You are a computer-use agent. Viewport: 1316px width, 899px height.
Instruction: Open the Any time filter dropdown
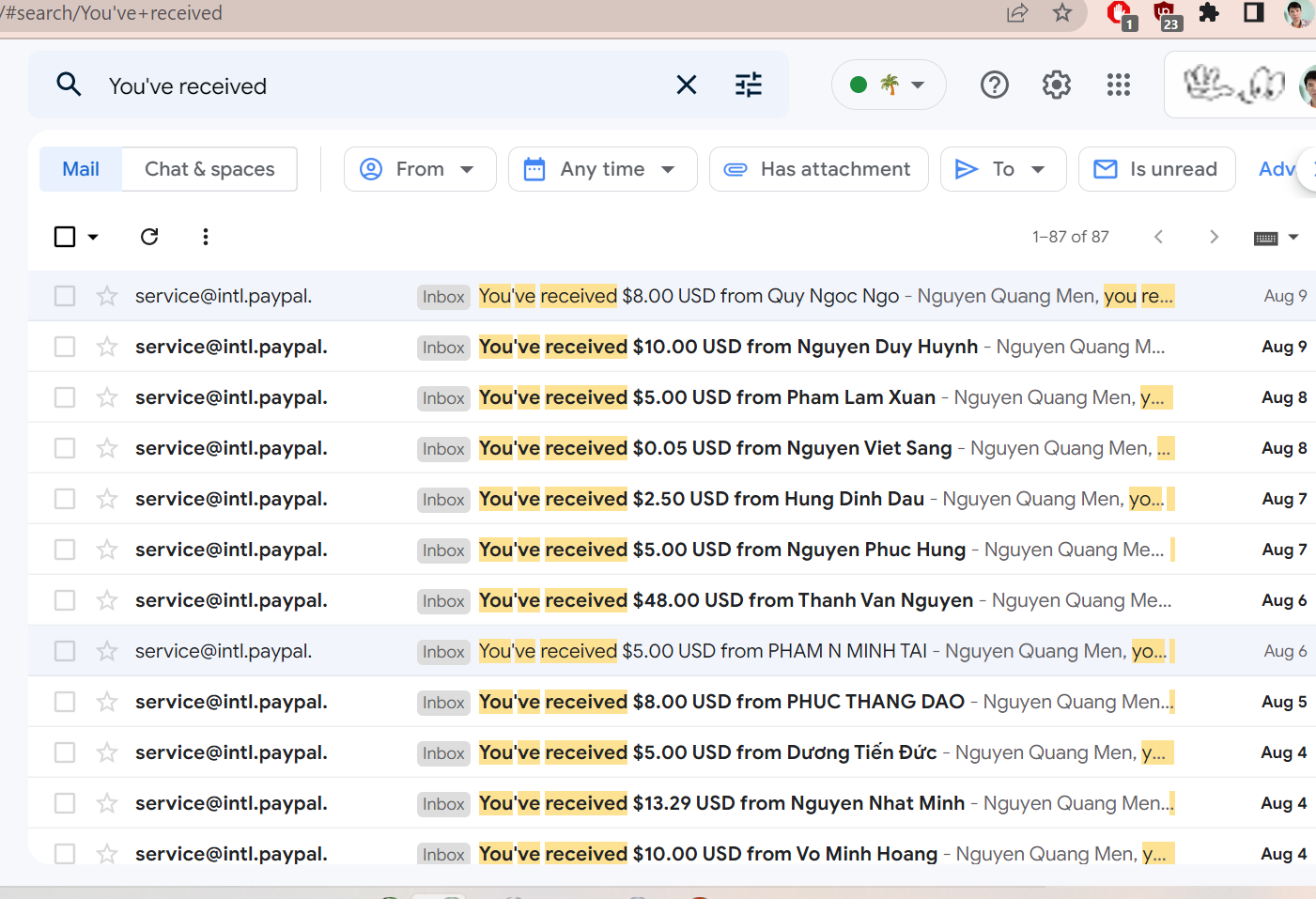(x=603, y=169)
